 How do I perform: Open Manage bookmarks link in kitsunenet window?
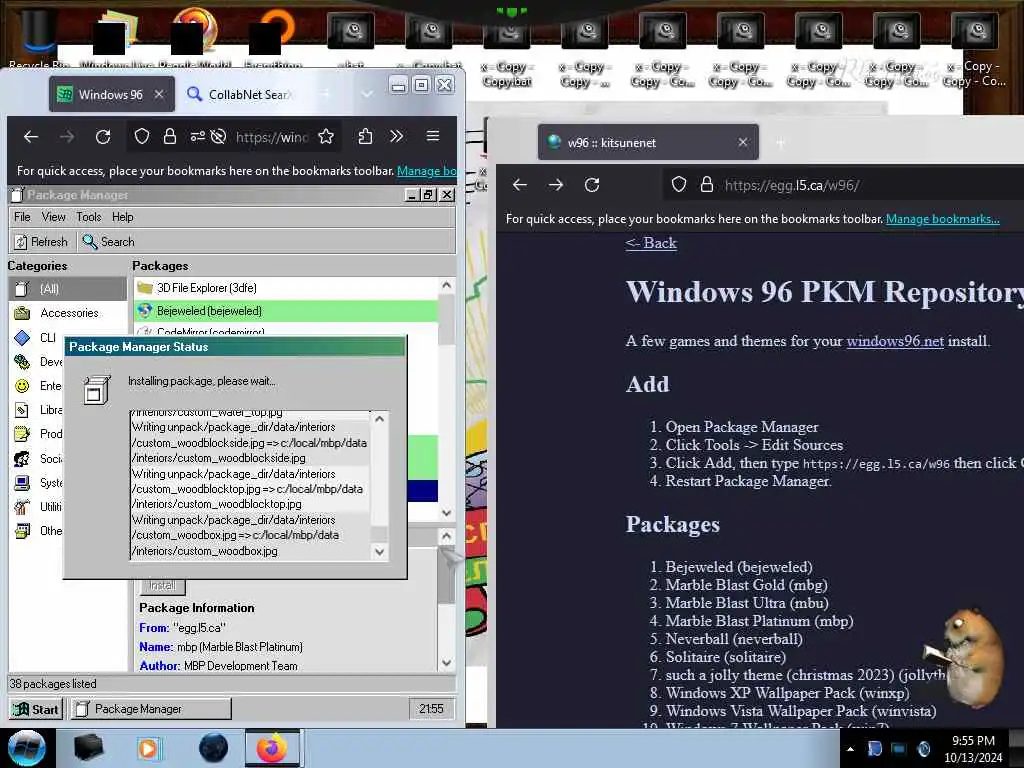pos(942,219)
